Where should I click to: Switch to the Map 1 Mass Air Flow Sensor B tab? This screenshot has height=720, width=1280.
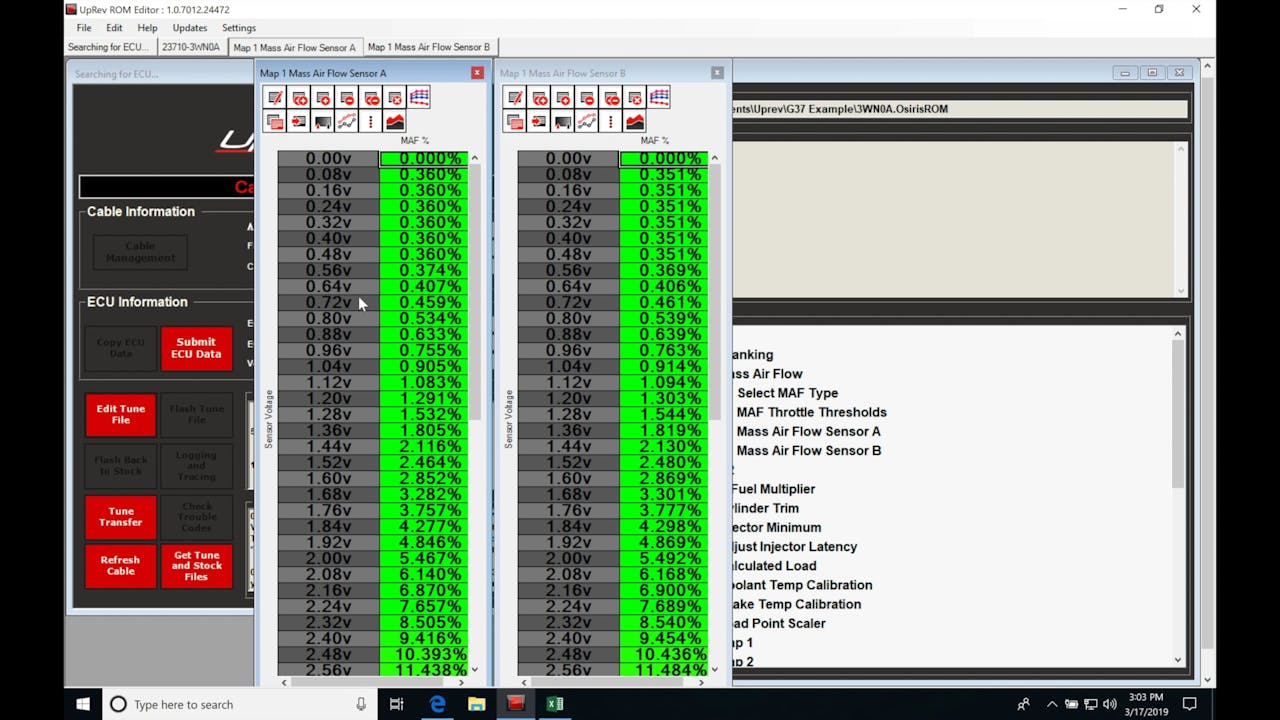pos(430,47)
